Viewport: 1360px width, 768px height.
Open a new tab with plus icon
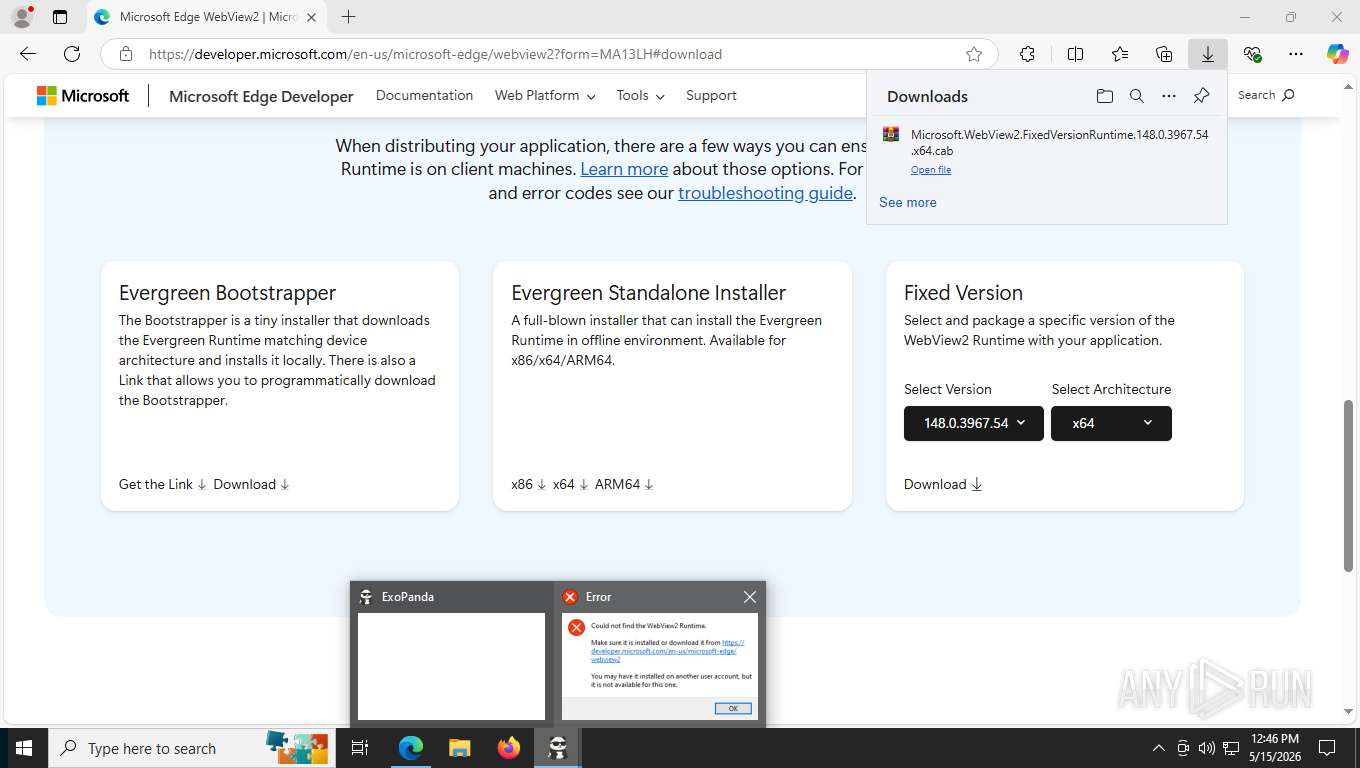coord(348,17)
